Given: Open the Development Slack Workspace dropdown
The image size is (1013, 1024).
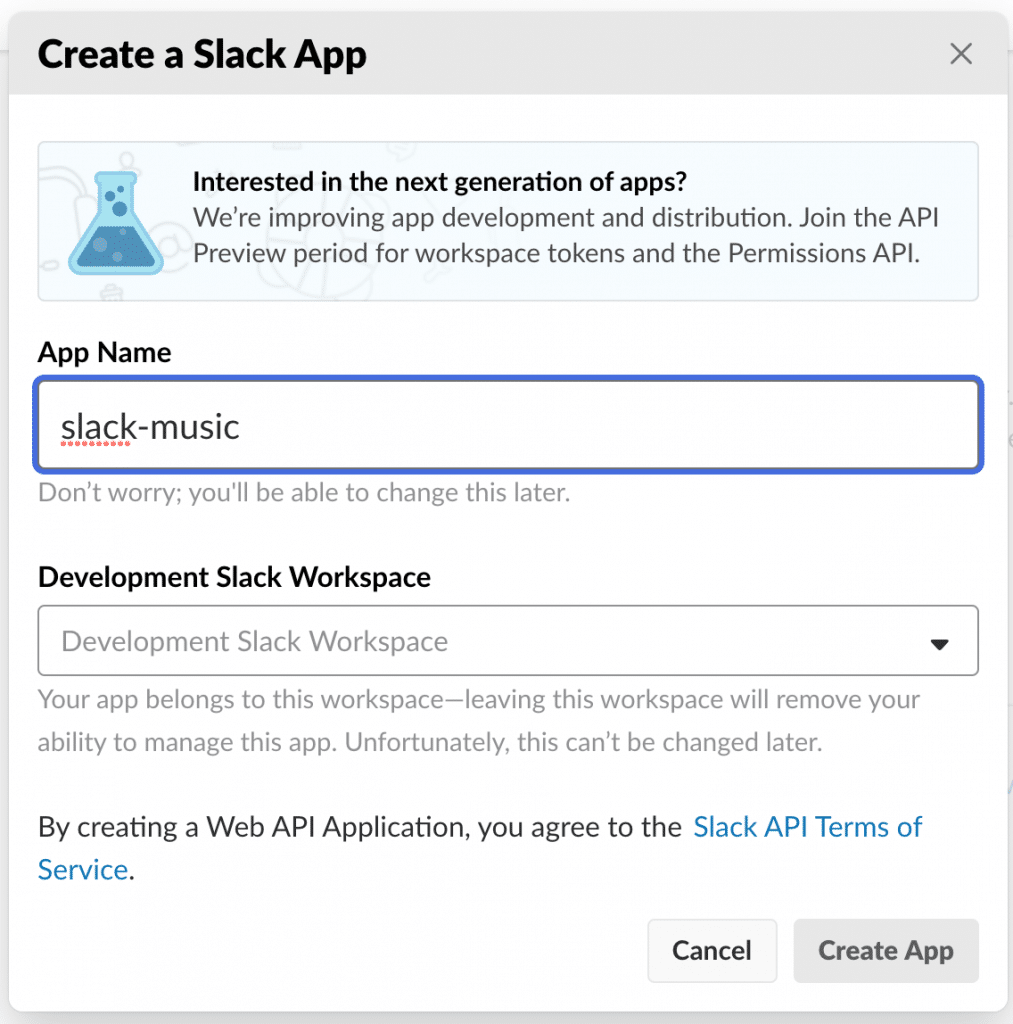Looking at the screenshot, I should [x=508, y=641].
